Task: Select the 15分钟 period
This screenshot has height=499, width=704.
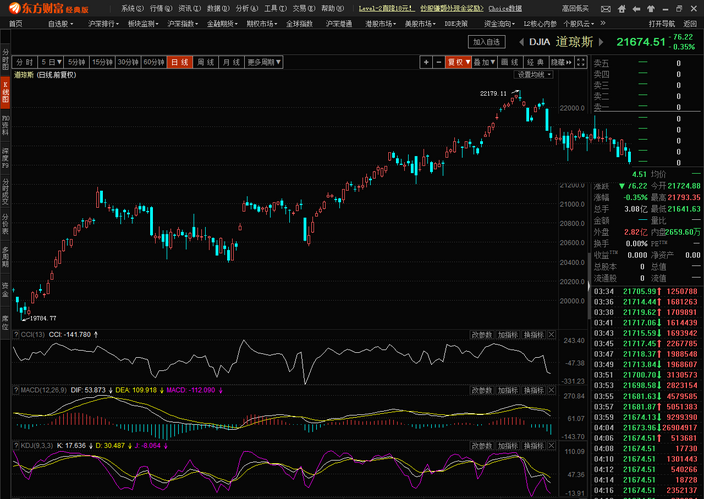Action: (102, 62)
